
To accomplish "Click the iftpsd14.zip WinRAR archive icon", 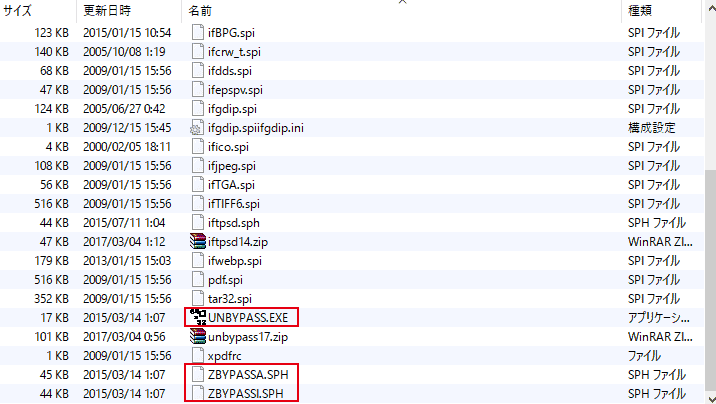I will click(x=198, y=241).
